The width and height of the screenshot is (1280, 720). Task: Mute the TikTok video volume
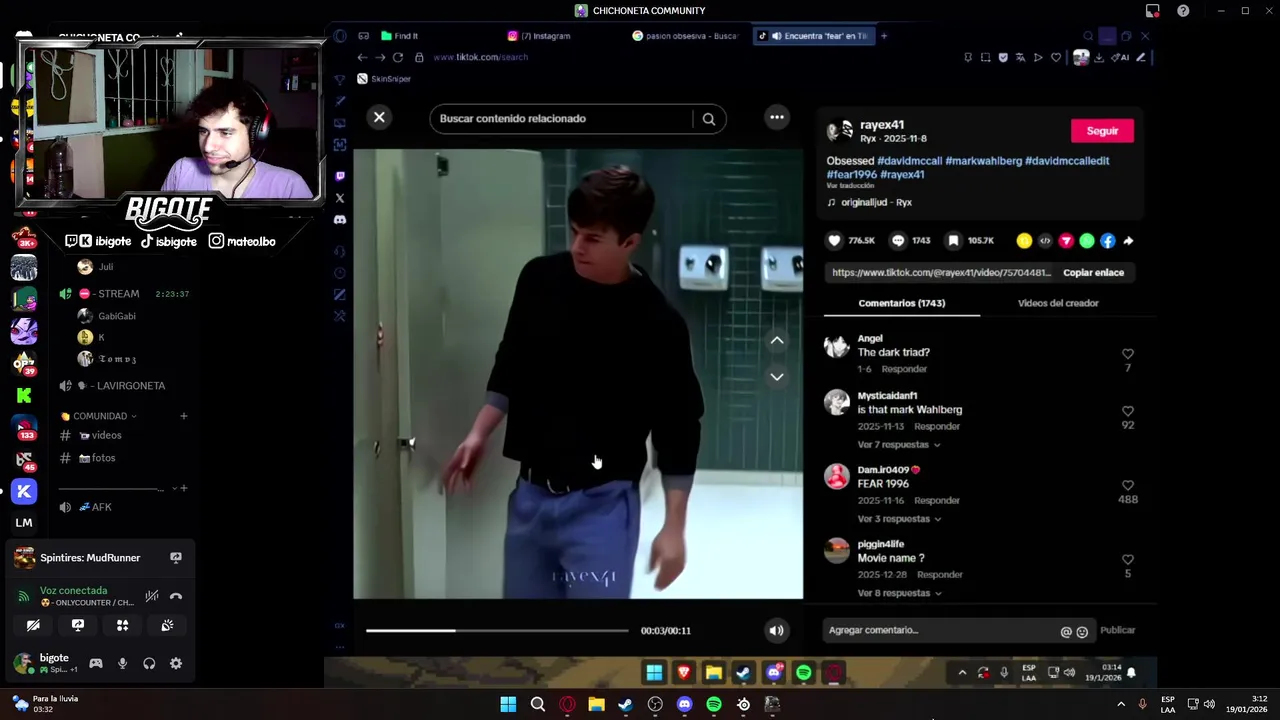tap(776, 631)
